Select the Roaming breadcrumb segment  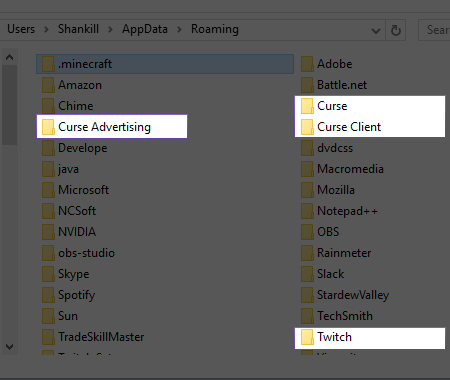click(x=215, y=29)
